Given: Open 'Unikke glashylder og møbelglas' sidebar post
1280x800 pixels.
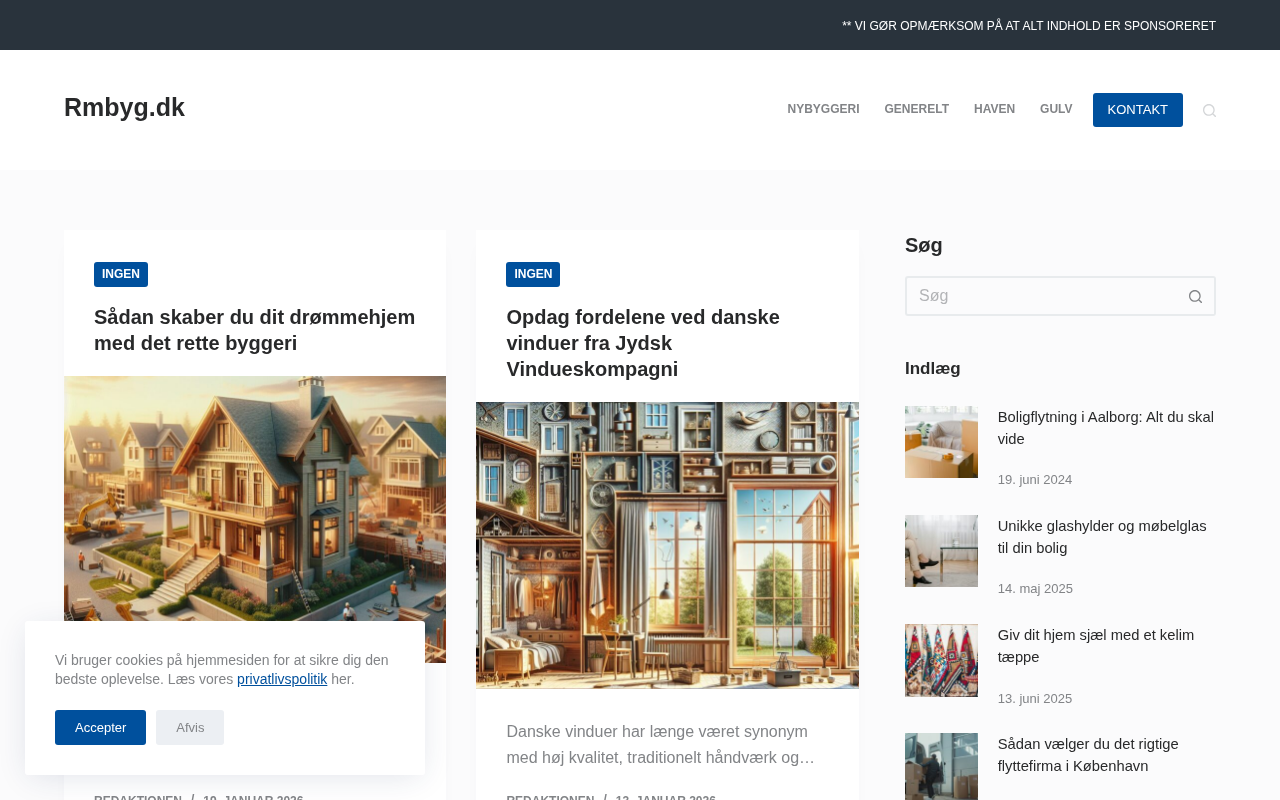Looking at the screenshot, I should [1102, 537].
